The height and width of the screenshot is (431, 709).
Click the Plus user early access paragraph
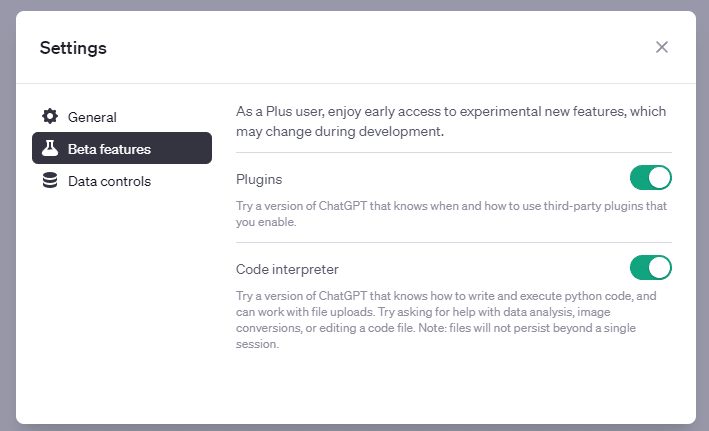click(x=451, y=121)
